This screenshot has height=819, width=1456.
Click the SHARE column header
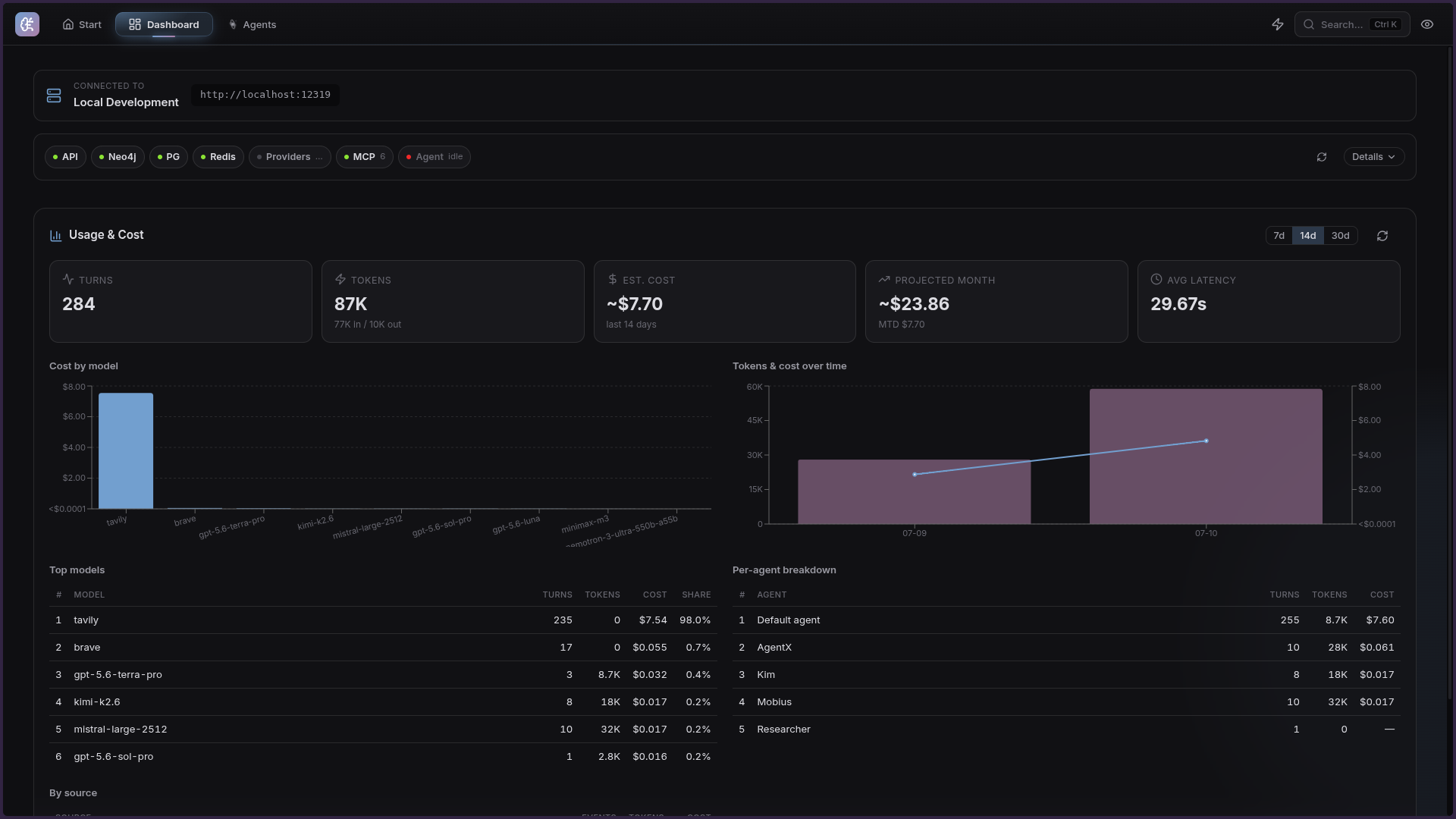click(696, 595)
